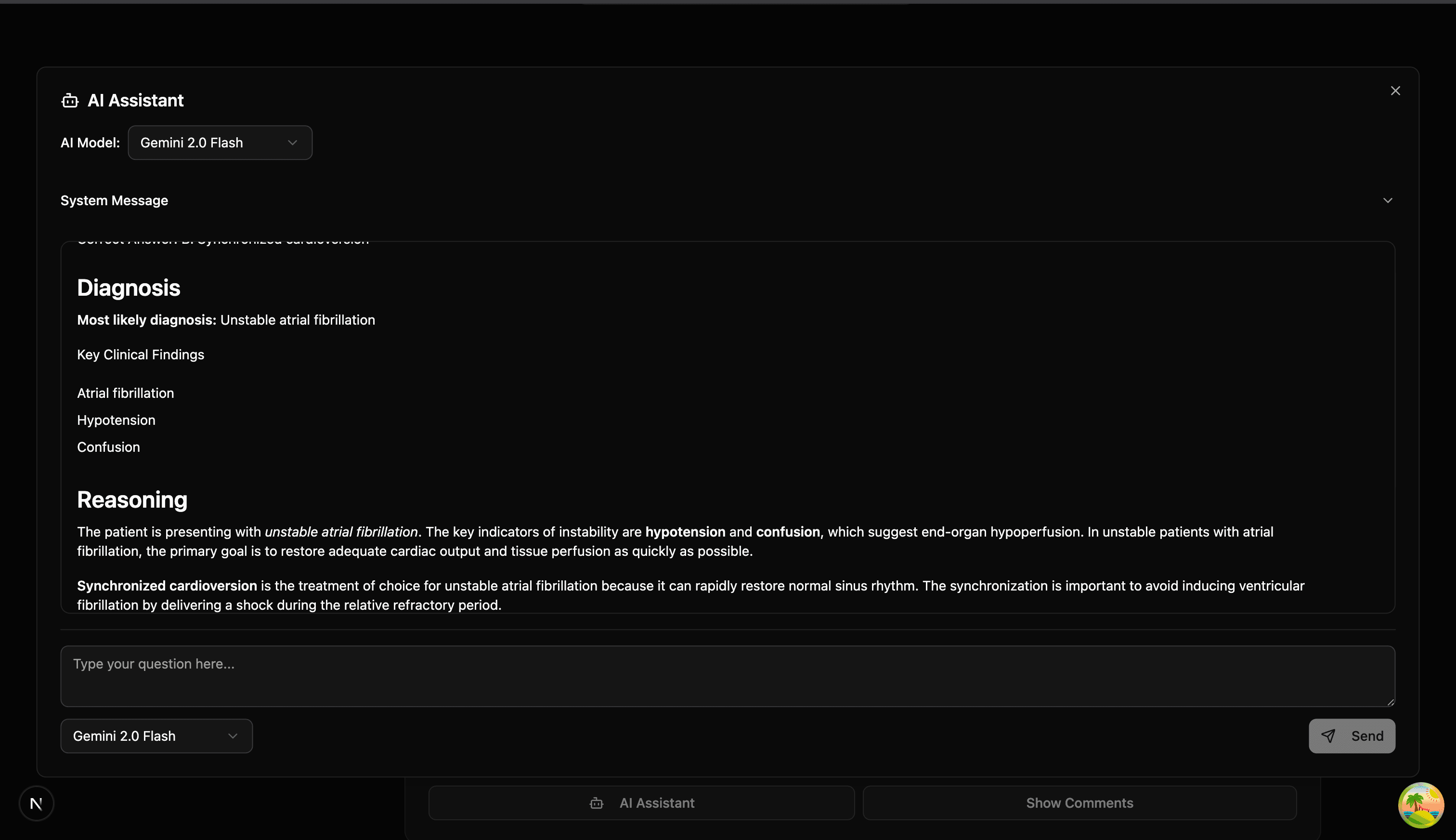Click the Show Comments button
Screen dimensions: 1456x840
[1079, 802]
